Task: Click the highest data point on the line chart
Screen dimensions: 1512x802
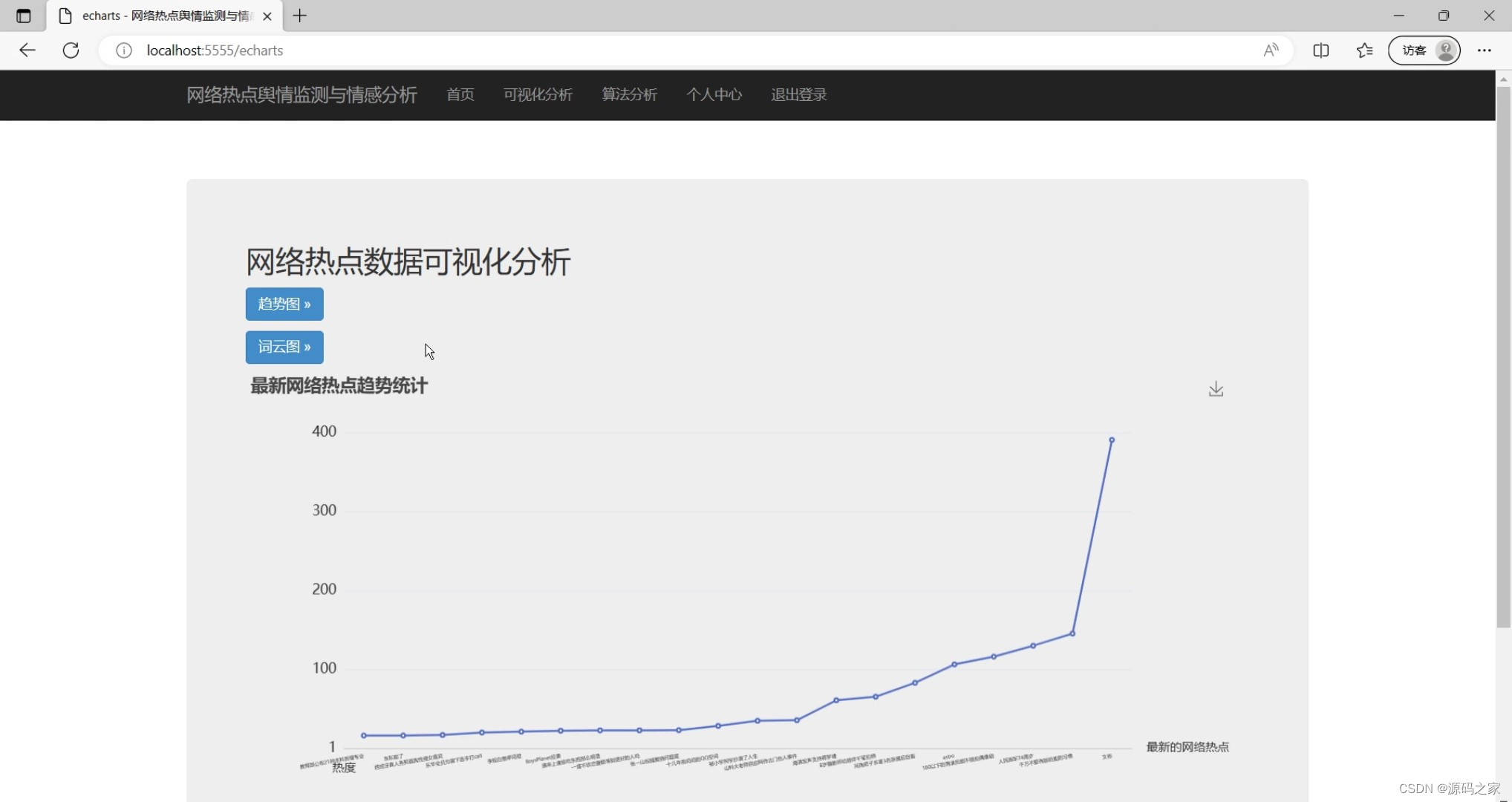Action: click(1112, 440)
